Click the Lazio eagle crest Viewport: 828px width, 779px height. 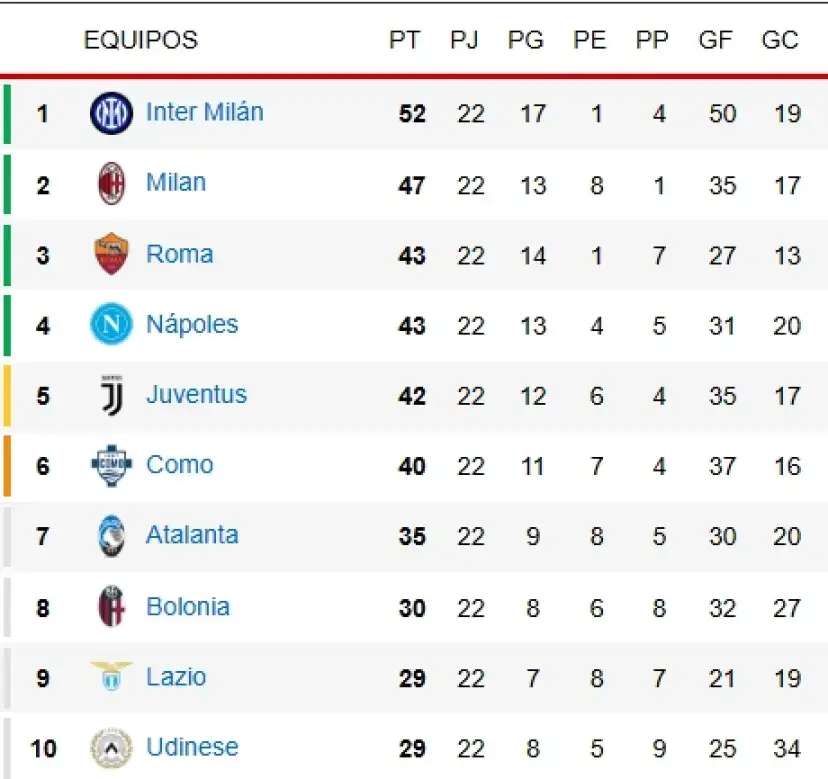[x=111, y=677]
